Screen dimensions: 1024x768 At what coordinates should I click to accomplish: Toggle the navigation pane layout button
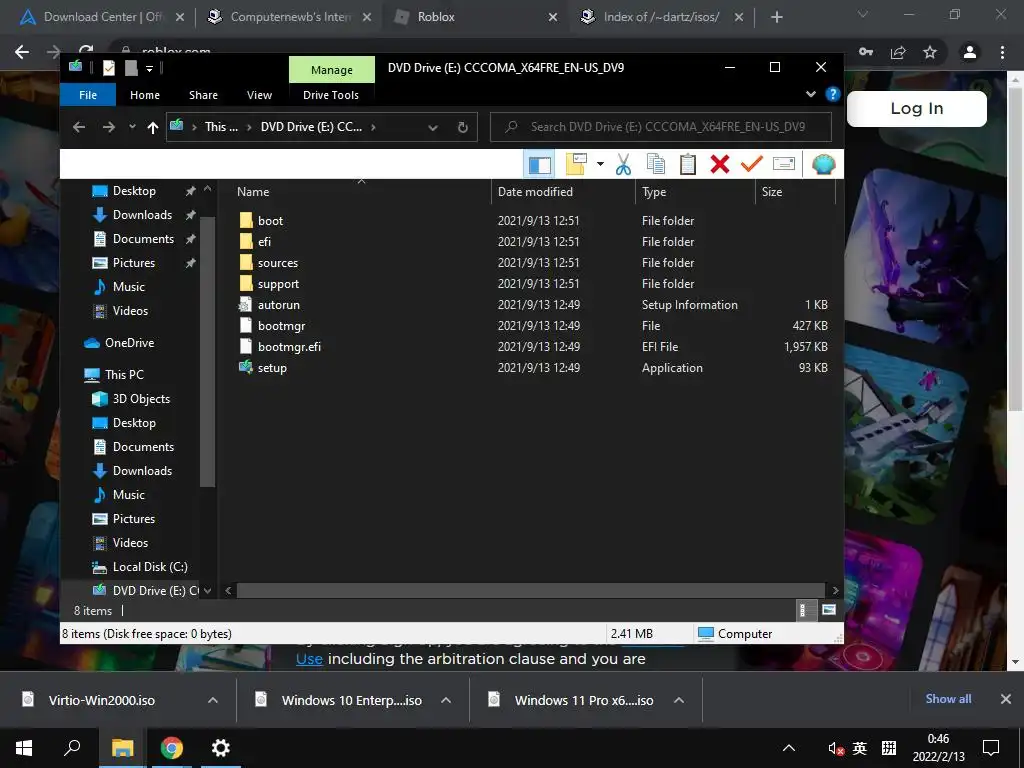click(x=539, y=165)
